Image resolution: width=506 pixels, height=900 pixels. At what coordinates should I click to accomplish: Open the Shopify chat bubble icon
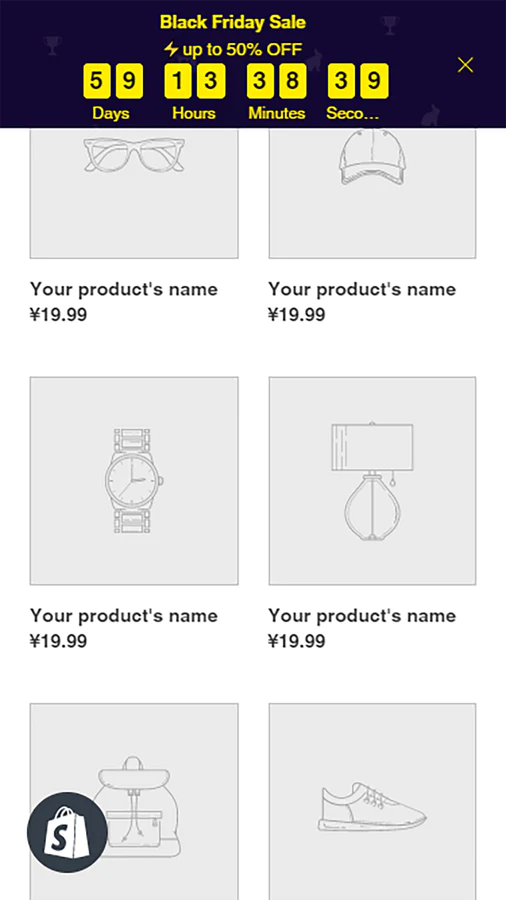click(x=67, y=832)
